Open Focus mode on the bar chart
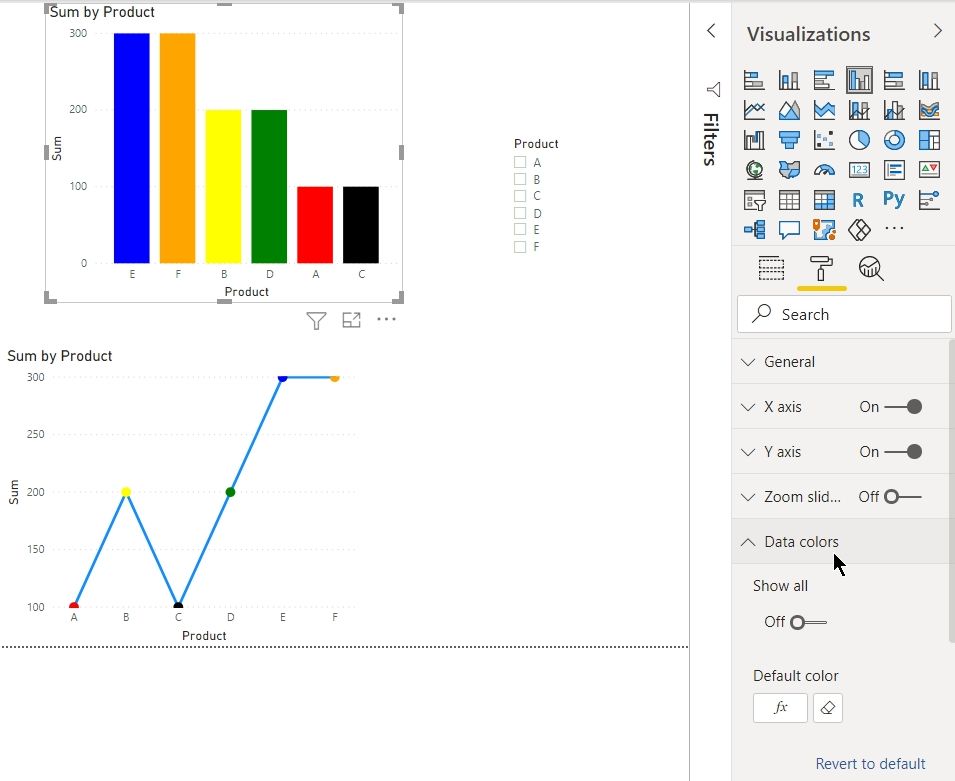This screenshot has height=781, width=955. pos(351,320)
